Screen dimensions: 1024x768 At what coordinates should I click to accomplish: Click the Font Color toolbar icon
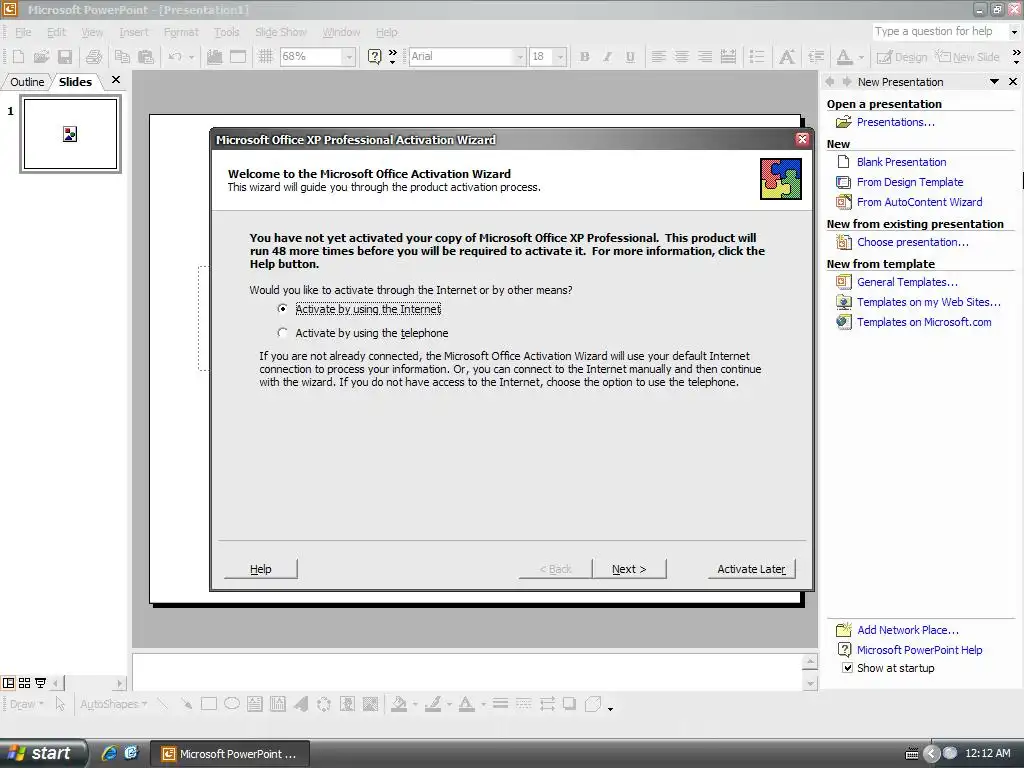[844, 57]
